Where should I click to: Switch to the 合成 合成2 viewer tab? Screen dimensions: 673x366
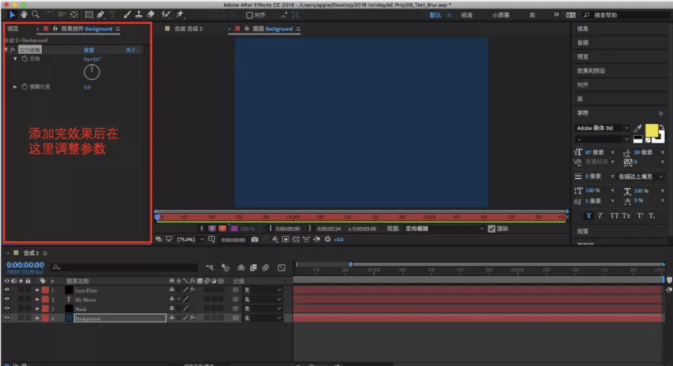188,29
